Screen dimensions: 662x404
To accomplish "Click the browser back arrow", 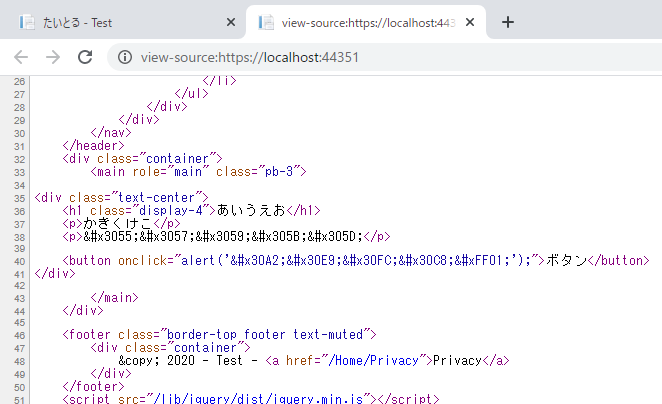I will pos(21,57).
